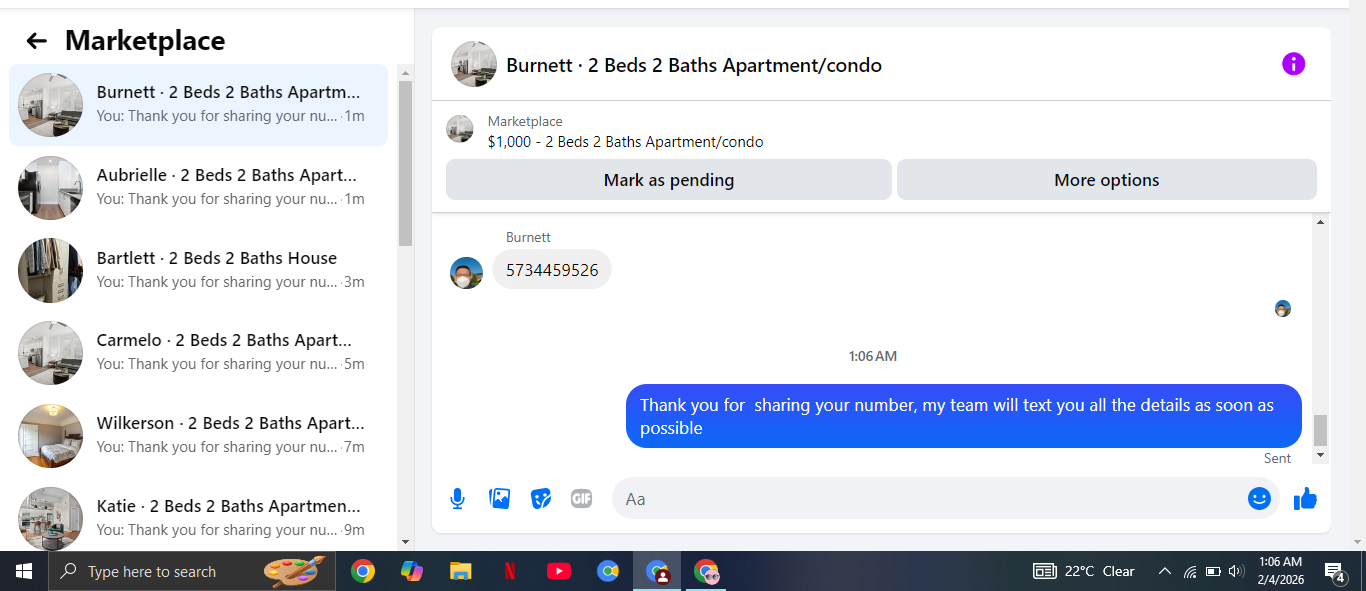The height and width of the screenshot is (591, 1366).
Task: Click conversation list scrollbar thumb
Action: click(x=405, y=163)
